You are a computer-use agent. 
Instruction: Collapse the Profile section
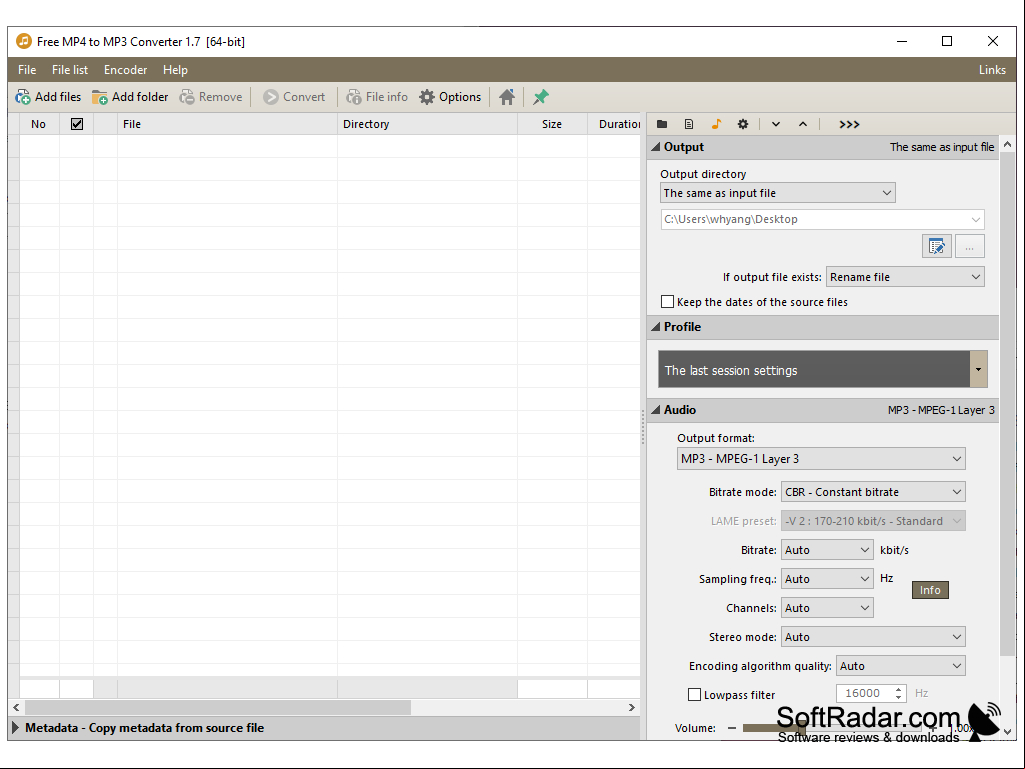coord(656,326)
